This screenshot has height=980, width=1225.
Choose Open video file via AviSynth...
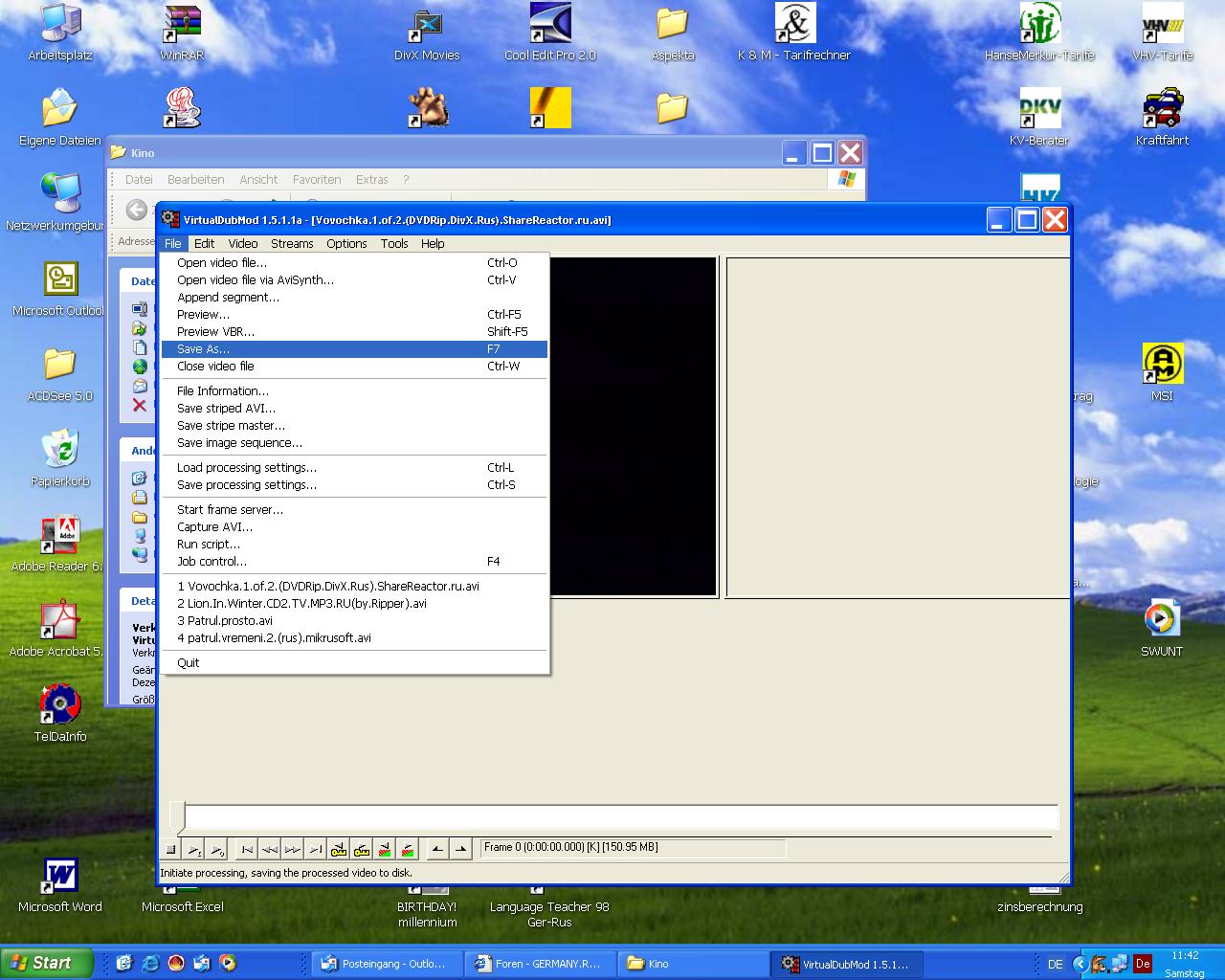(x=354, y=280)
